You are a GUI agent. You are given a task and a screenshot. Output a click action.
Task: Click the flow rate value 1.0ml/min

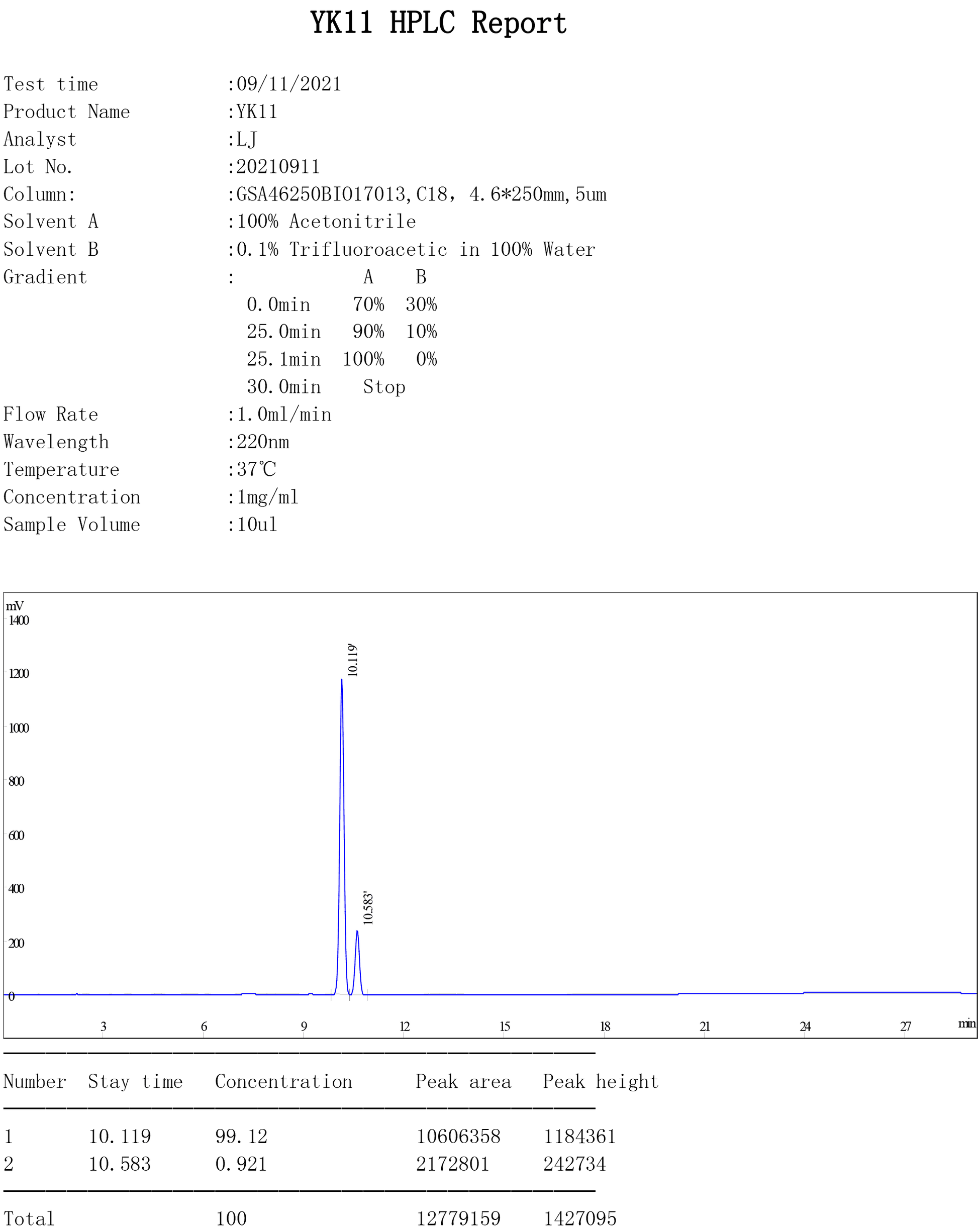283,415
